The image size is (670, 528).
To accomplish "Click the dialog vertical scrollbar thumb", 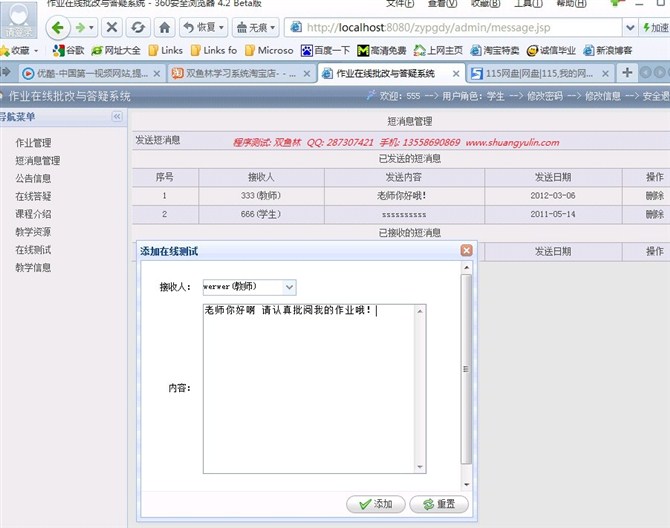I will (466, 369).
